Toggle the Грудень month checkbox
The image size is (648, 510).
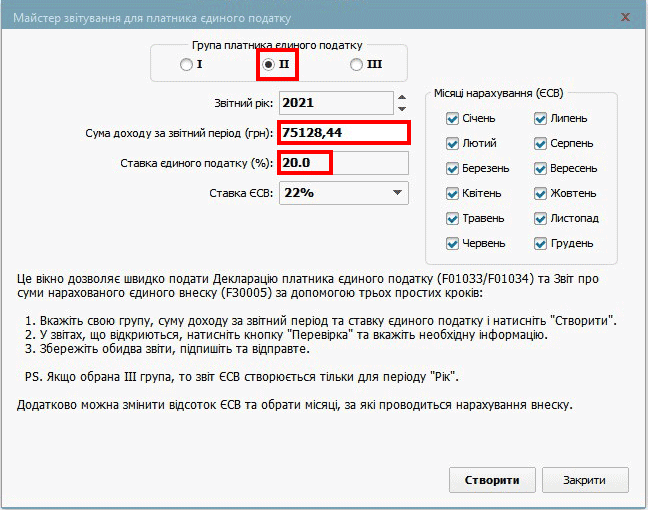pos(540,244)
